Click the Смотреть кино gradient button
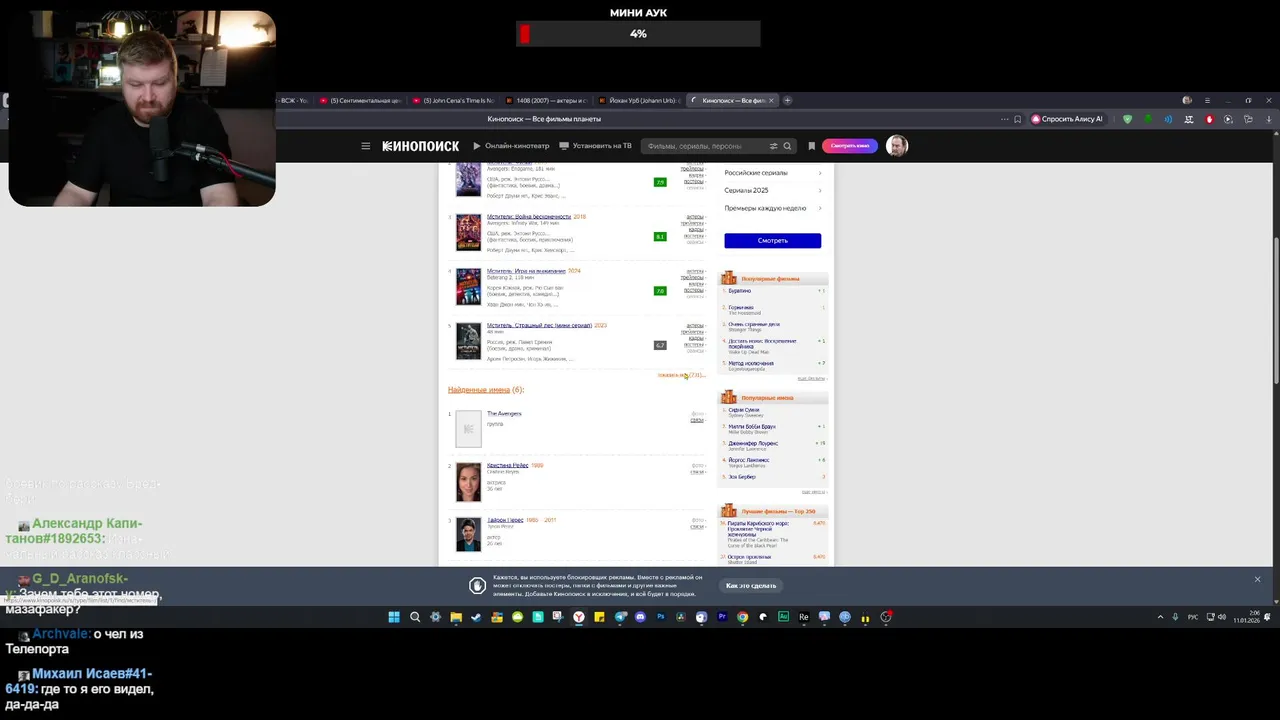Screen dimensions: 1280x720 pyautogui.click(x=849, y=146)
